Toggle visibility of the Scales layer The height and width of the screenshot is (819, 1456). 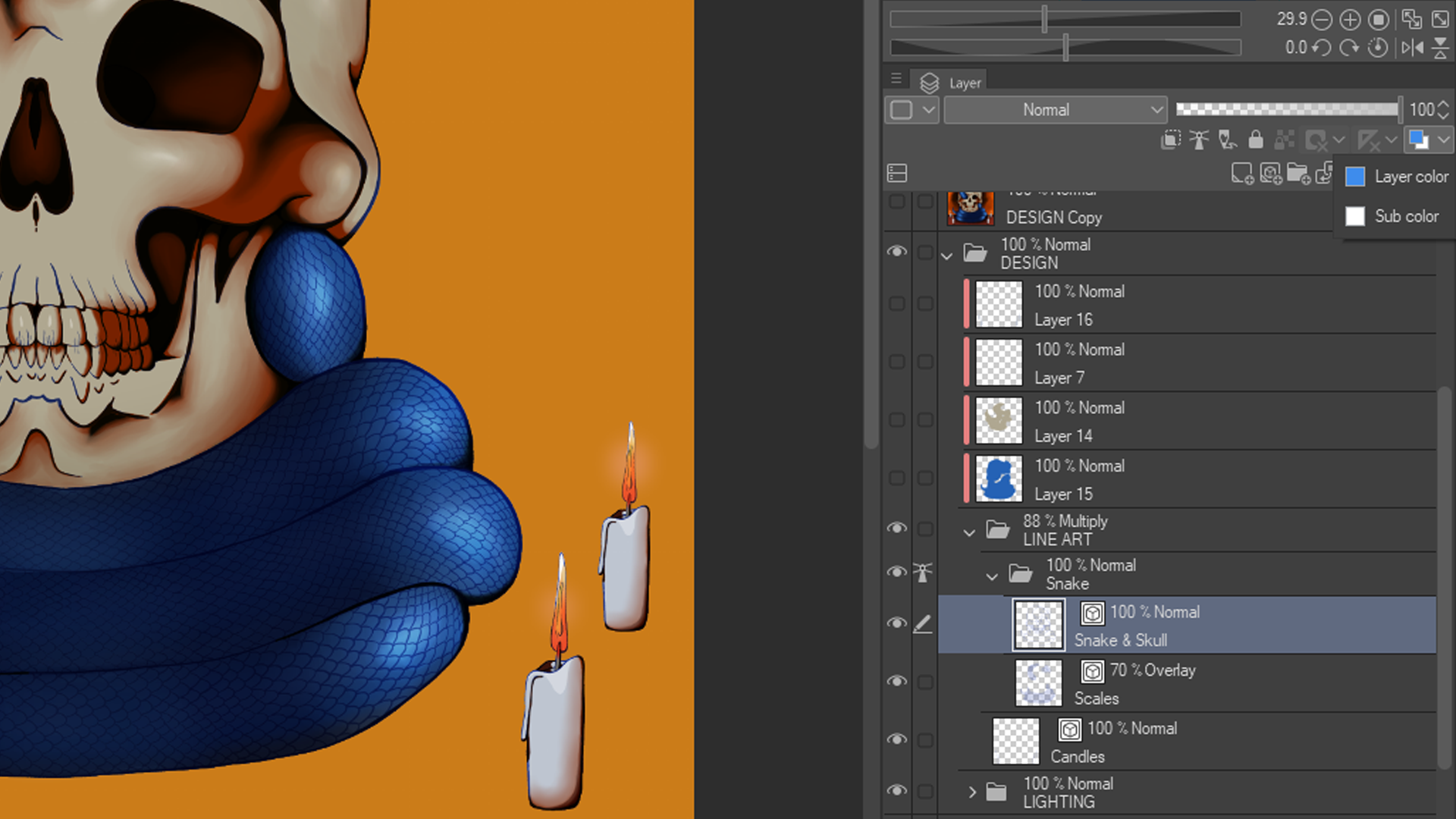[897, 681]
